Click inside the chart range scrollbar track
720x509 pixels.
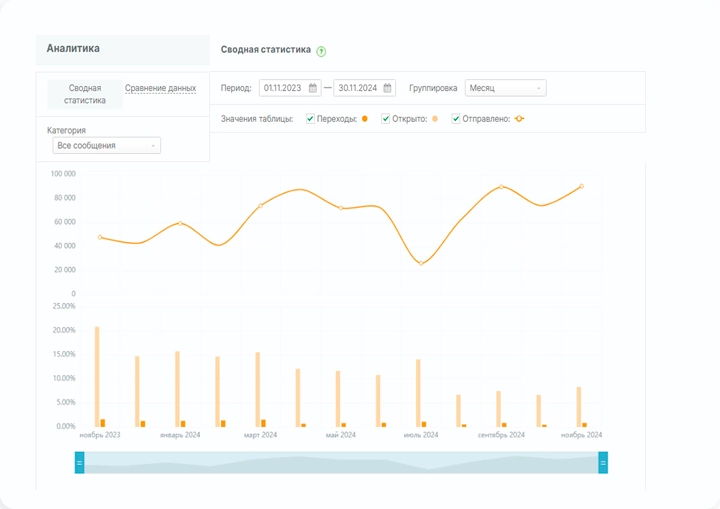(x=340, y=462)
